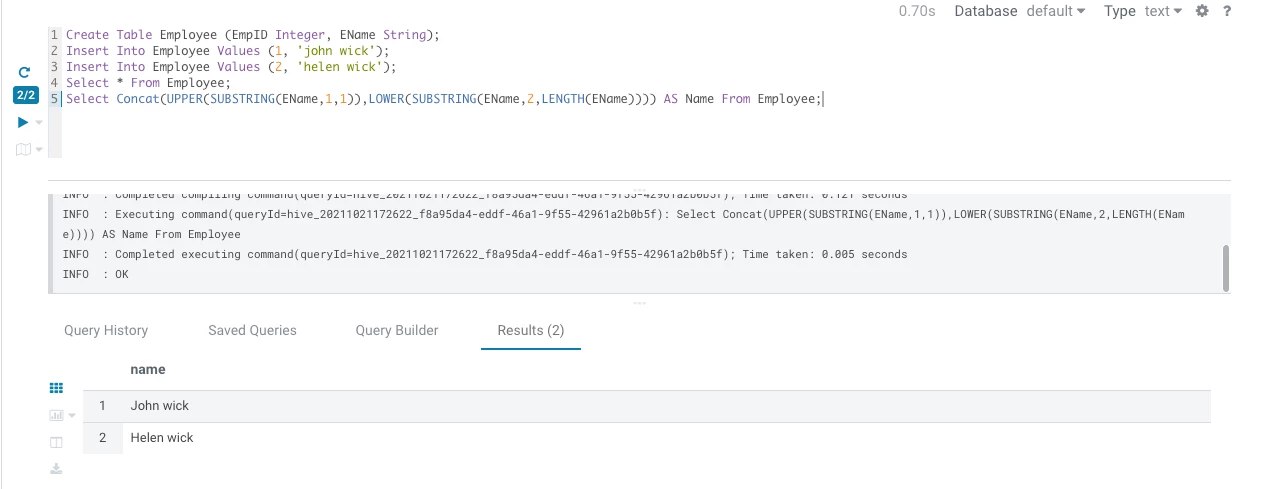This screenshot has height=489, width=1282.
Task: Show results in grid view icon
Action: pos(56,388)
